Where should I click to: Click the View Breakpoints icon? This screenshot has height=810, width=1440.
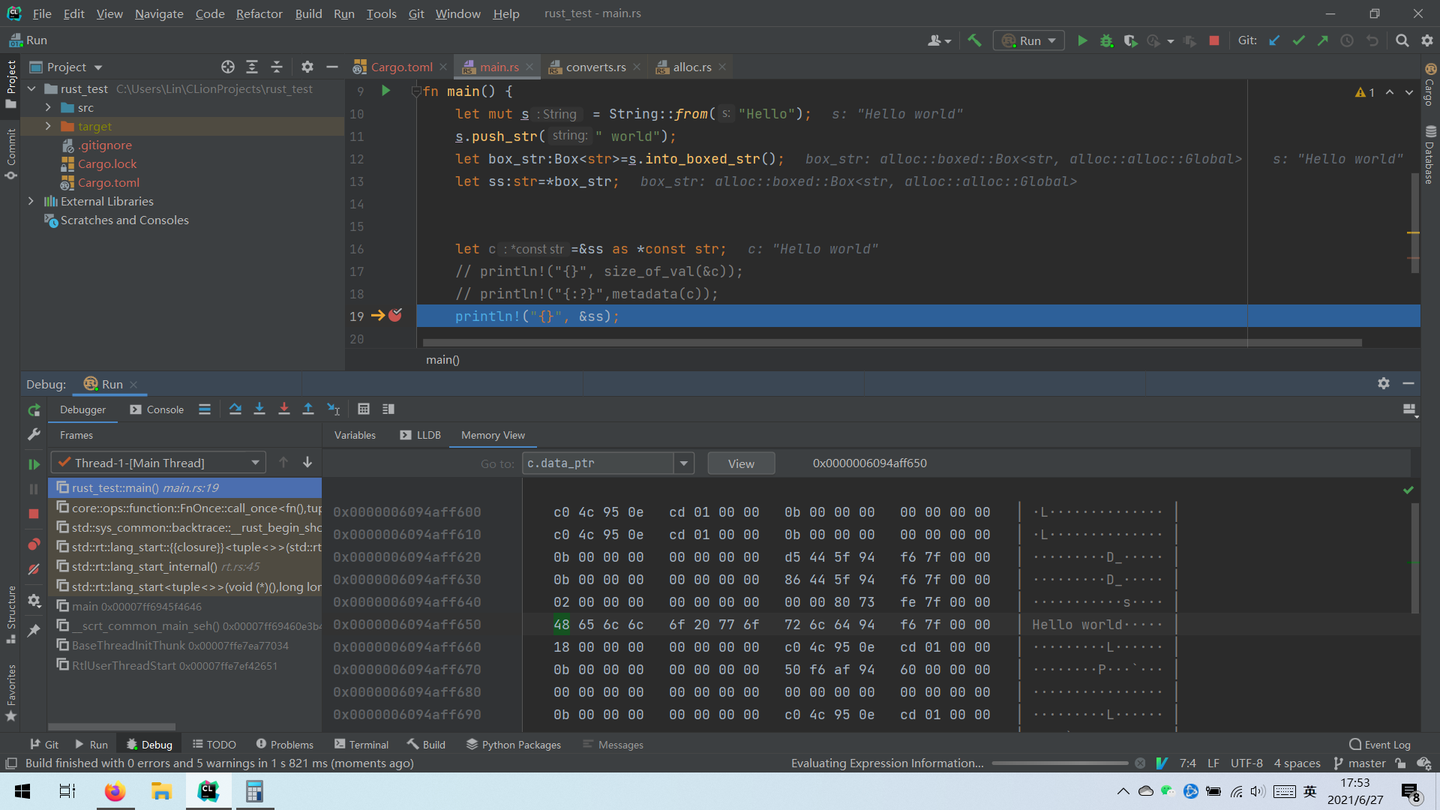pos(34,544)
